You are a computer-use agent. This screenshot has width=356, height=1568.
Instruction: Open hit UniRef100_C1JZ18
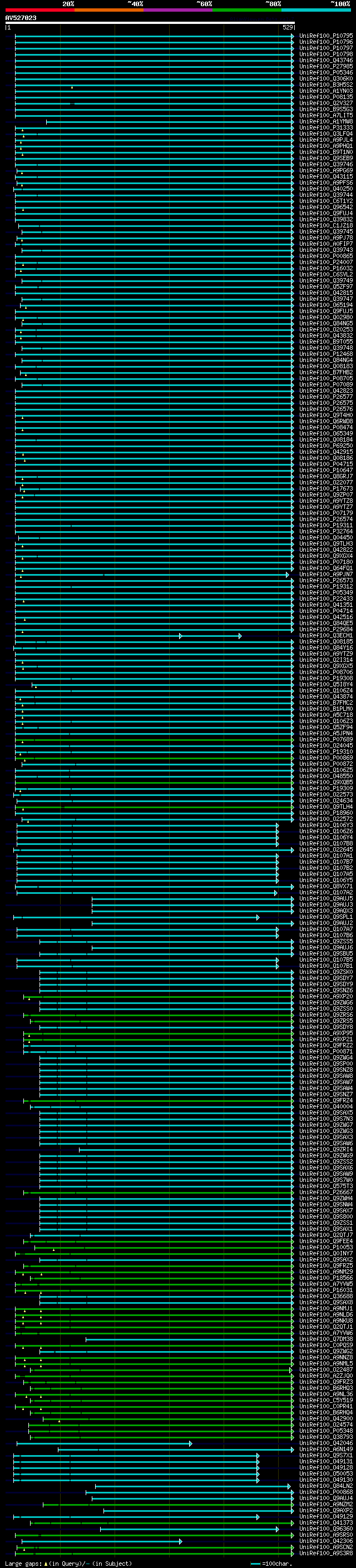(325, 225)
